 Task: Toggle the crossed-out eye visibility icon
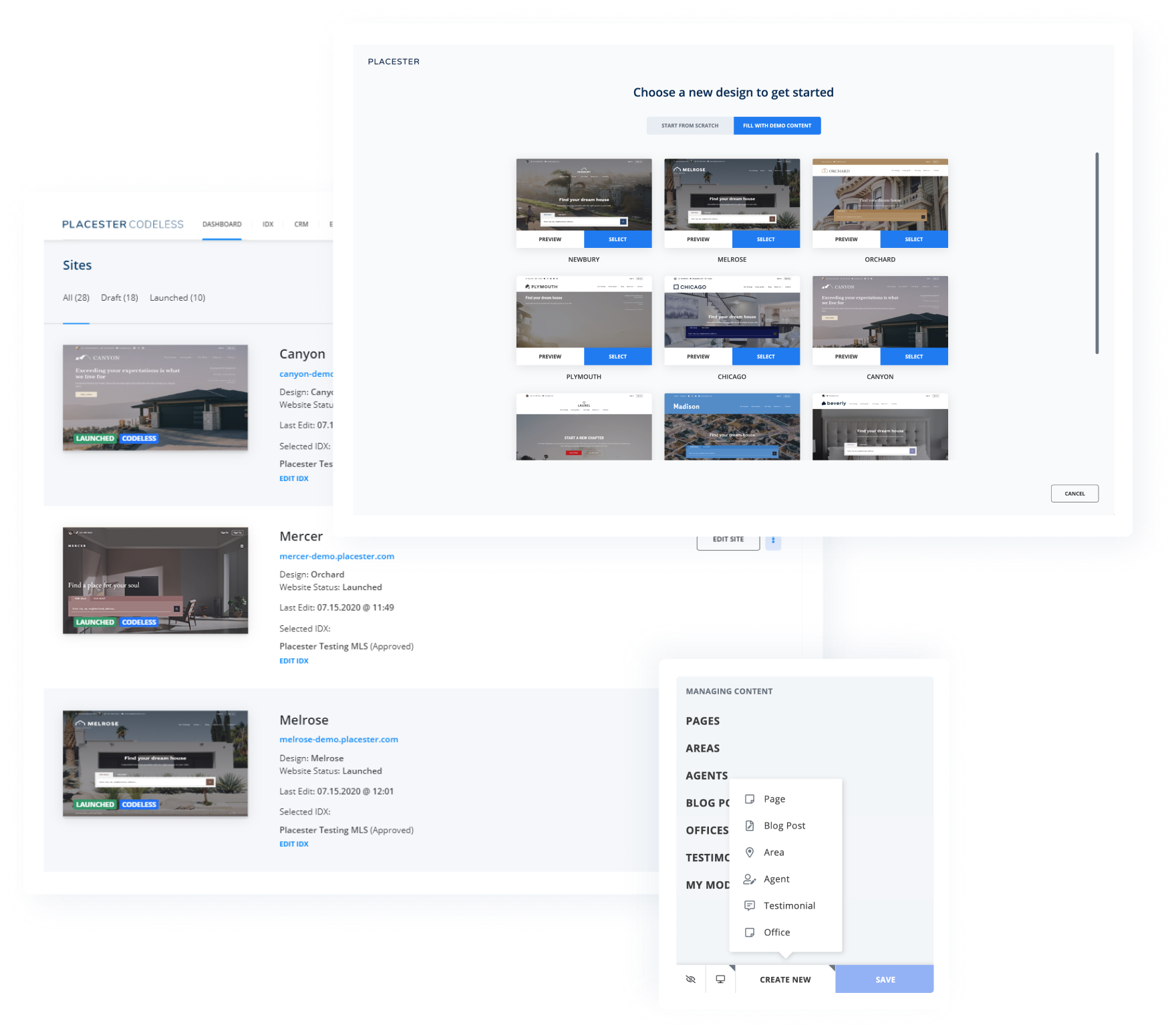click(x=691, y=980)
